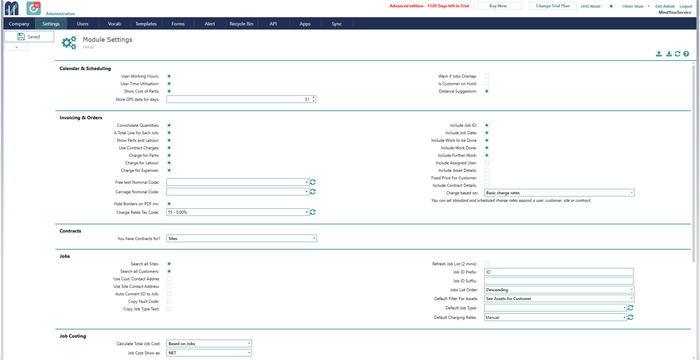
Task: Refresh the Carriage Nominal Code list
Action: tap(313, 192)
